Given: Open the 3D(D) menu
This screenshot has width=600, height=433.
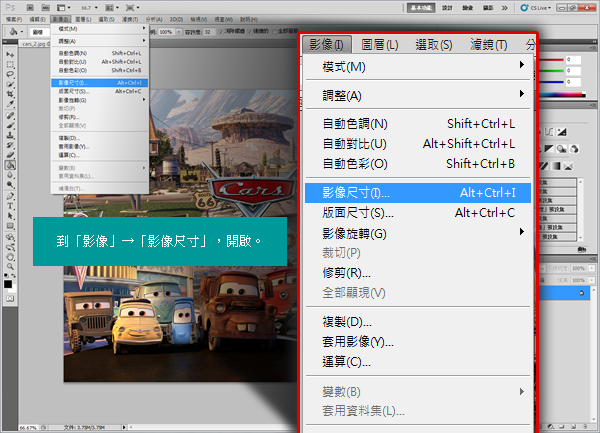Looking at the screenshot, I should pyautogui.click(x=176, y=19).
